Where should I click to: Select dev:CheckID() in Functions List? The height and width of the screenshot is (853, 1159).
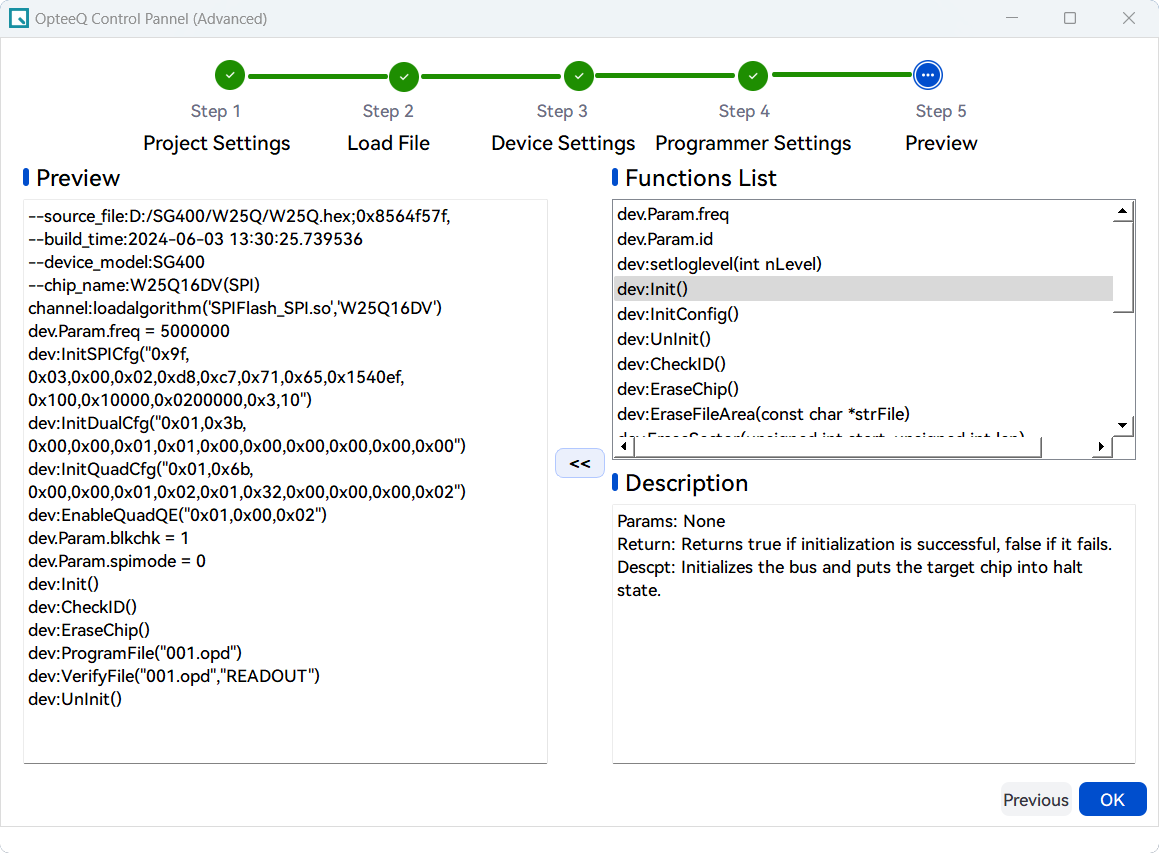coord(671,364)
